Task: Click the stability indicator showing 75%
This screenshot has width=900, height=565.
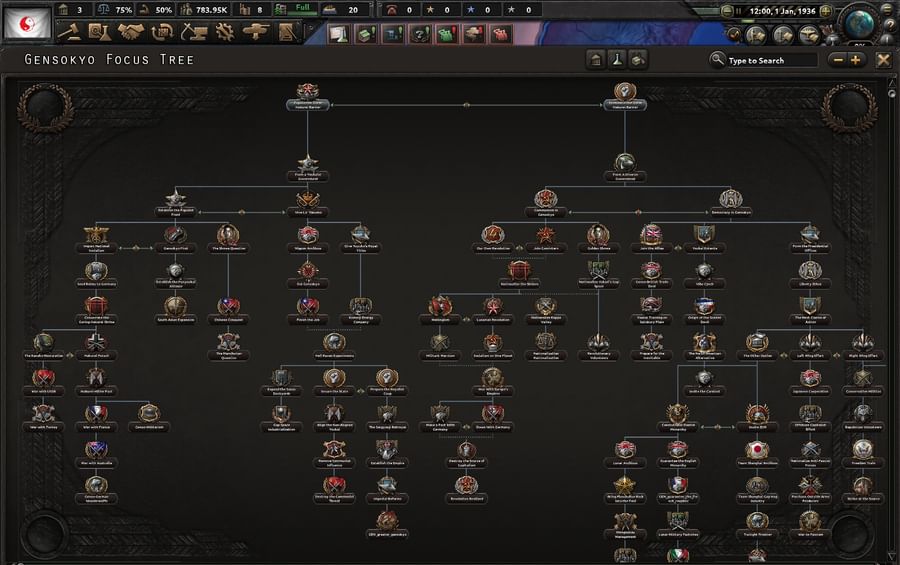Action: coord(114,9)
